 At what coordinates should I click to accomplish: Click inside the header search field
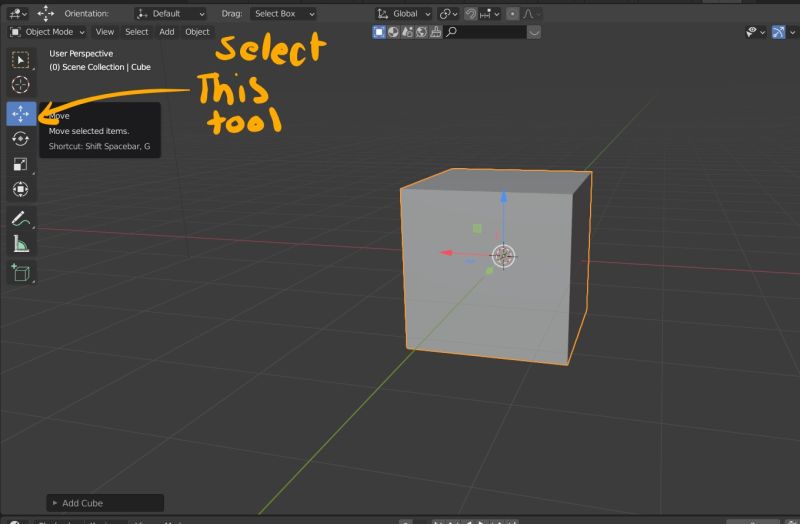(x=485, y=32)
